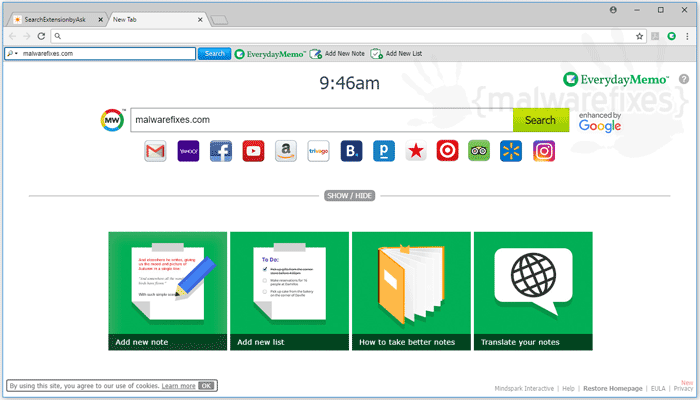Open How to take better notes tile
This screenshot has width=700, height=400.
[411, 291]
